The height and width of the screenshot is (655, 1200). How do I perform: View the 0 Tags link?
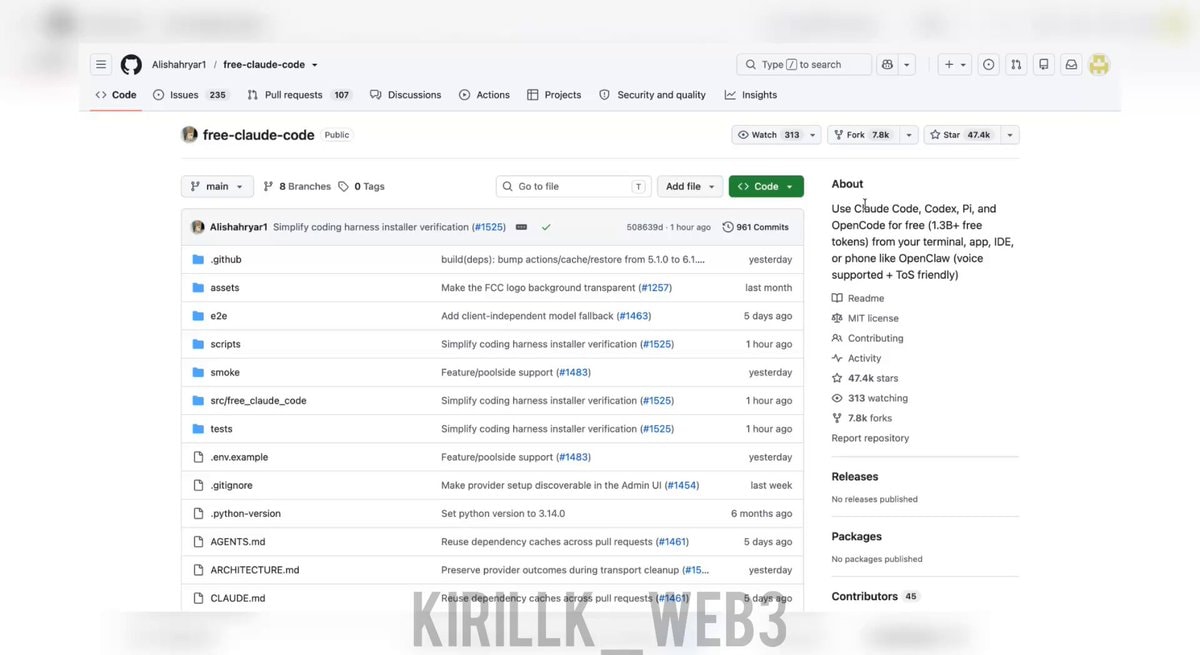[x=361, y=186]
